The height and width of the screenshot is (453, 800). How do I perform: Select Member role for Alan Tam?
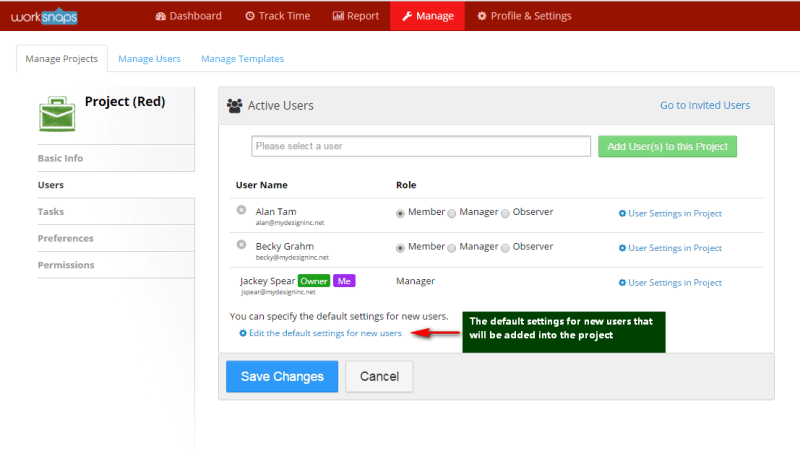401,214
